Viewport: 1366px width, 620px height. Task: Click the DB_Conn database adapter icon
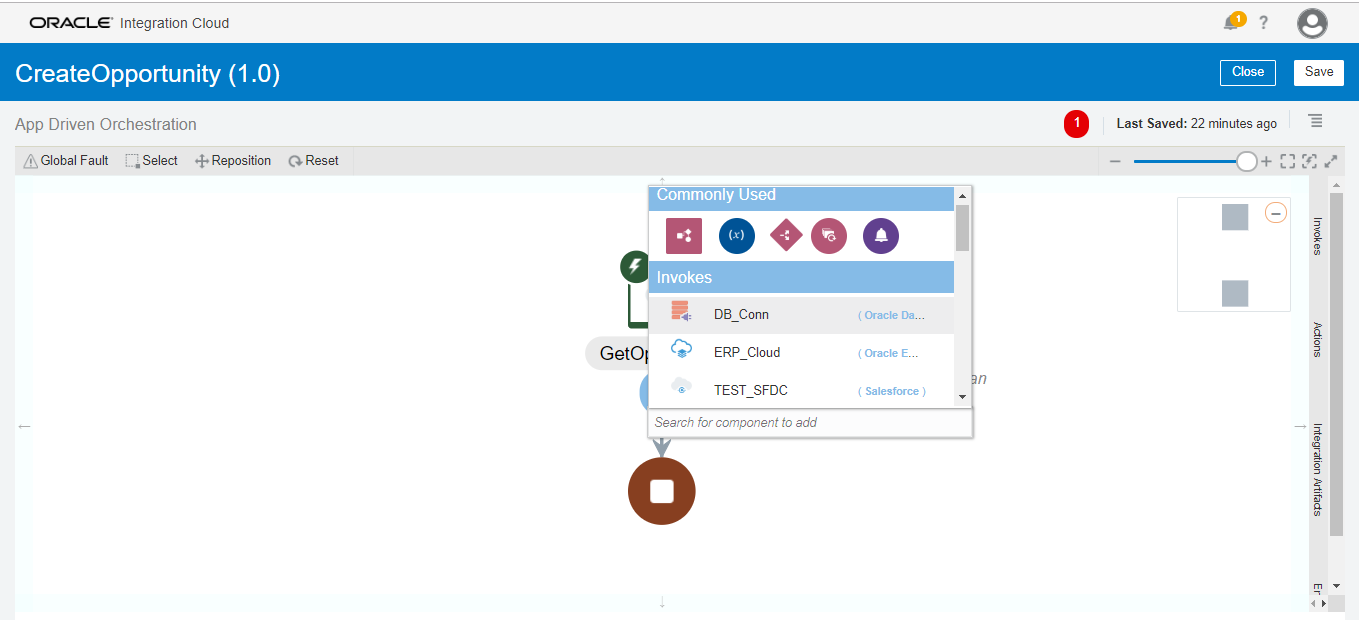click(x=681, y=311)
